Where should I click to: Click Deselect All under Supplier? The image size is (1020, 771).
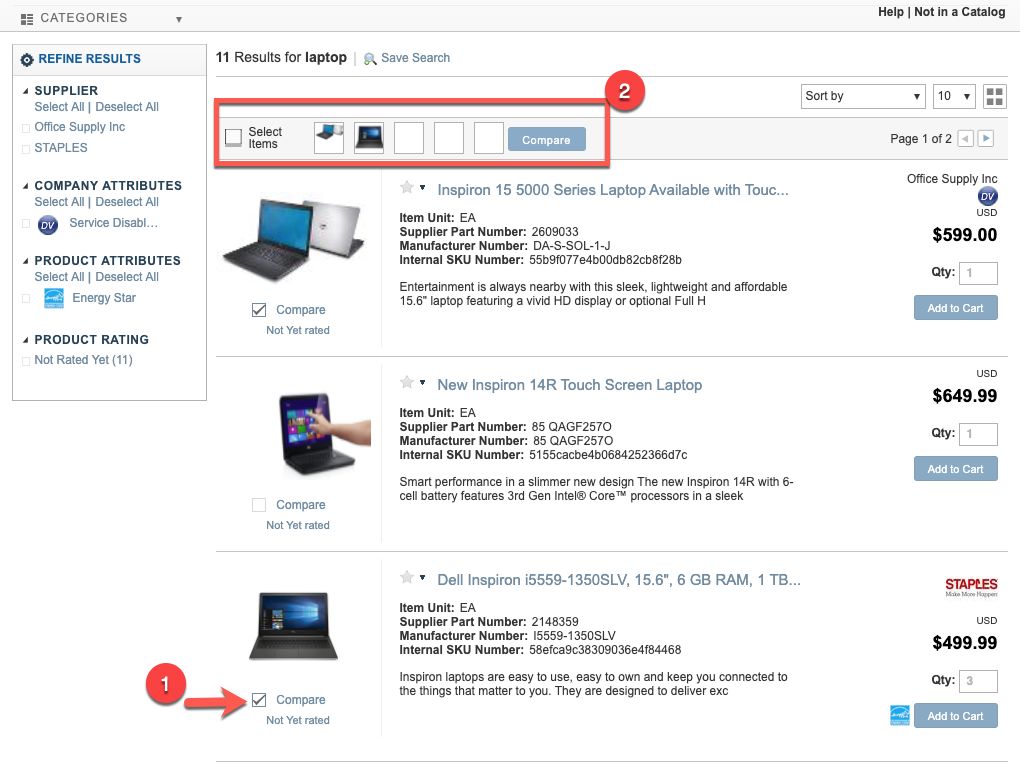tap(127, 107)
